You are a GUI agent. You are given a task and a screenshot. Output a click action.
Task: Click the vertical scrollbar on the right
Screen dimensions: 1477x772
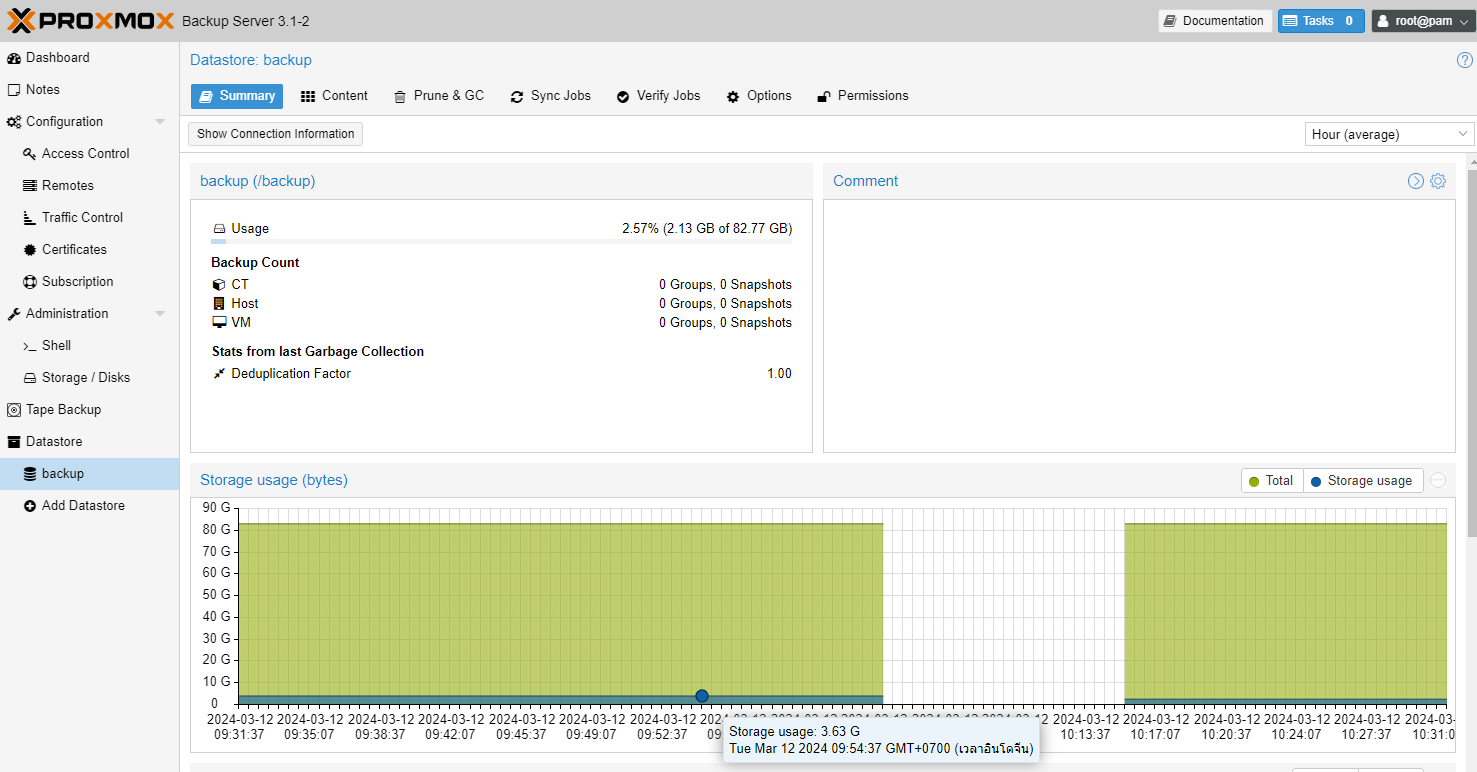pos(1471,350)
